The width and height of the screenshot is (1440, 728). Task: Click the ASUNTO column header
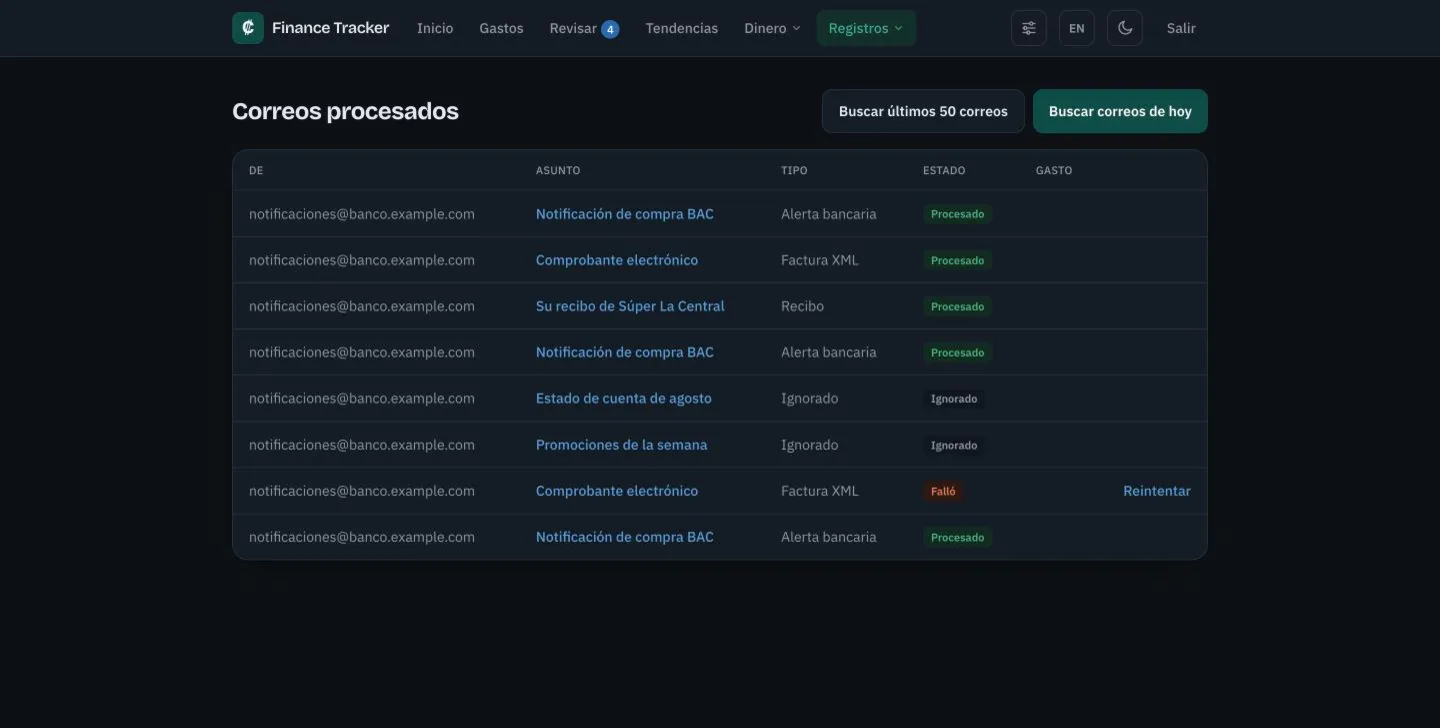[558, 170]
